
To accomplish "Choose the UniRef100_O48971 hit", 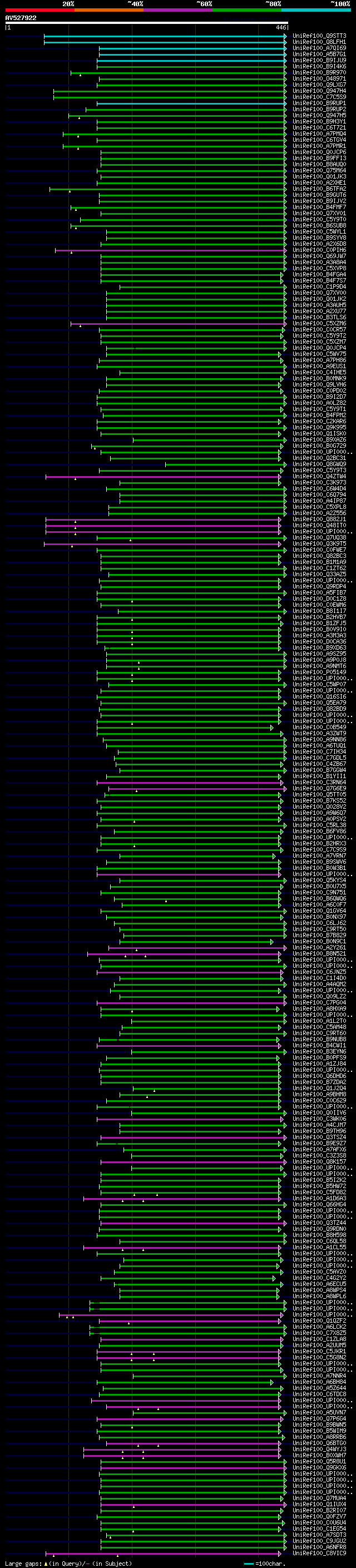I will coord(319,78).
